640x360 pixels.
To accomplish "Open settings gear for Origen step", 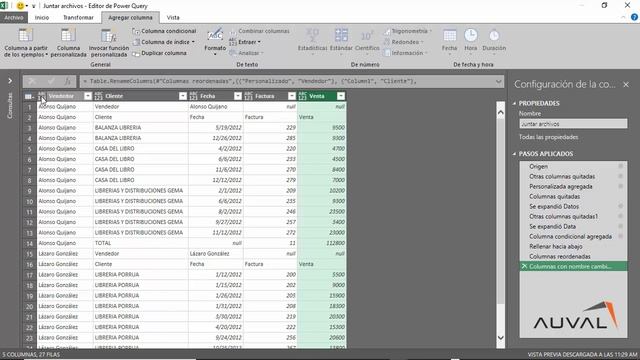I will 620,166.
